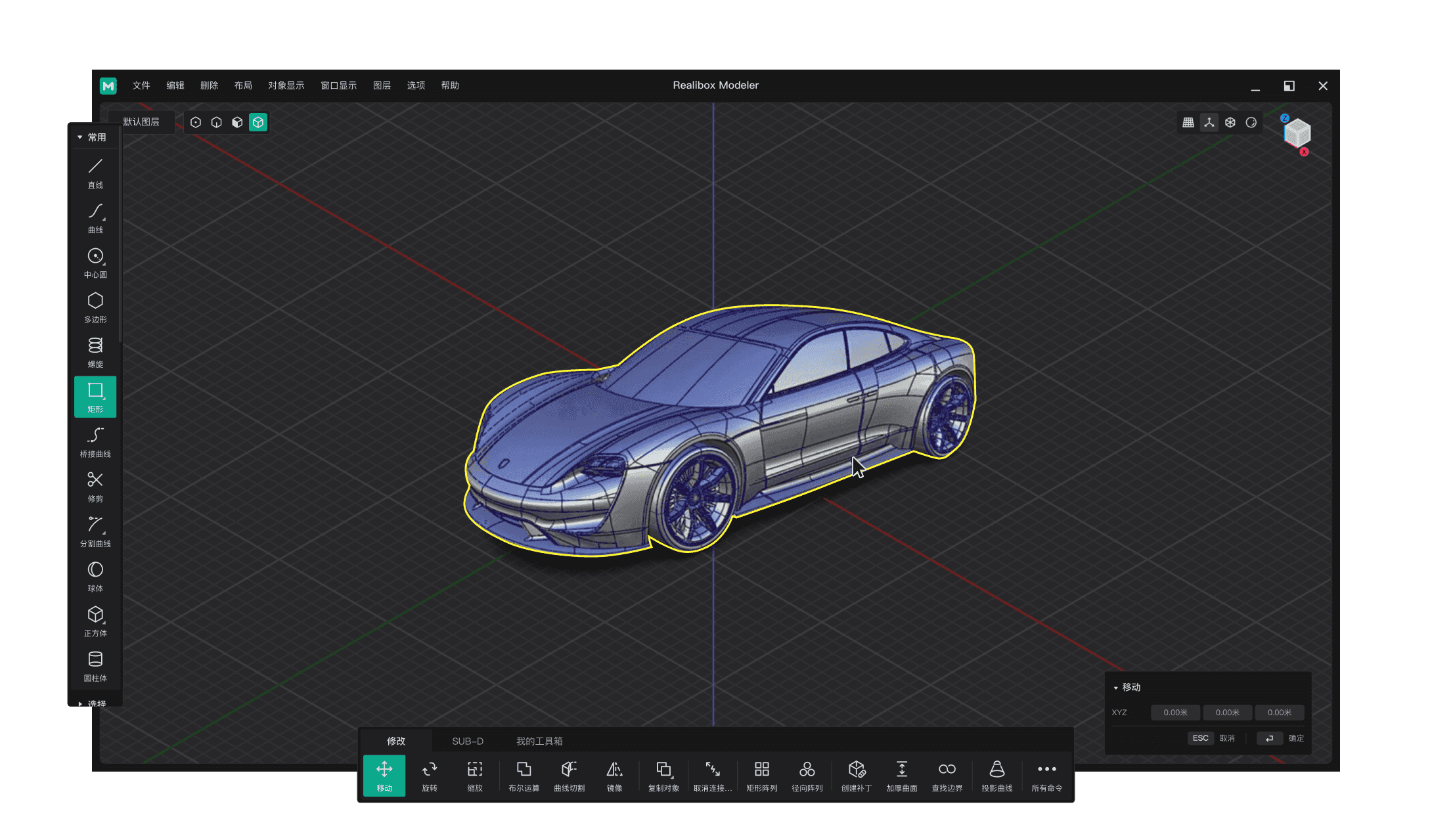Toggle the circular shading viewport icon

(x=1251, y=122)
